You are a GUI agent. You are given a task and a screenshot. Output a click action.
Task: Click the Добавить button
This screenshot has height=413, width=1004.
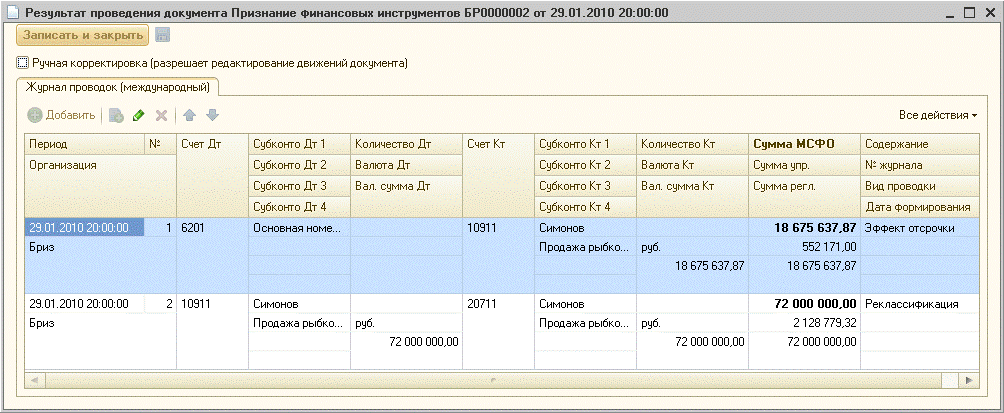pos(61,116)
